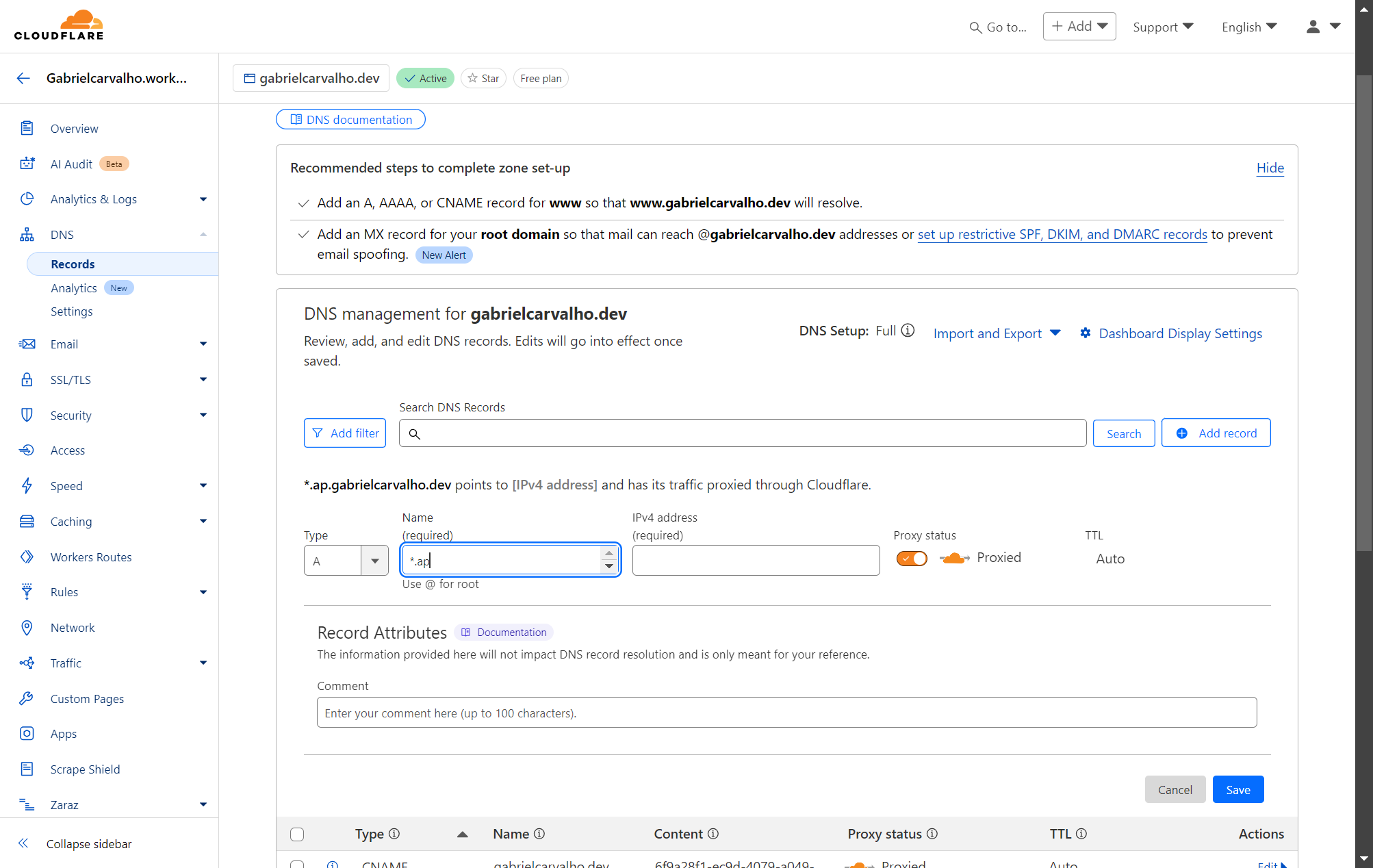The image size is (1373, 868).
Task: Click the IPv4 address input field
Action: 756,561
